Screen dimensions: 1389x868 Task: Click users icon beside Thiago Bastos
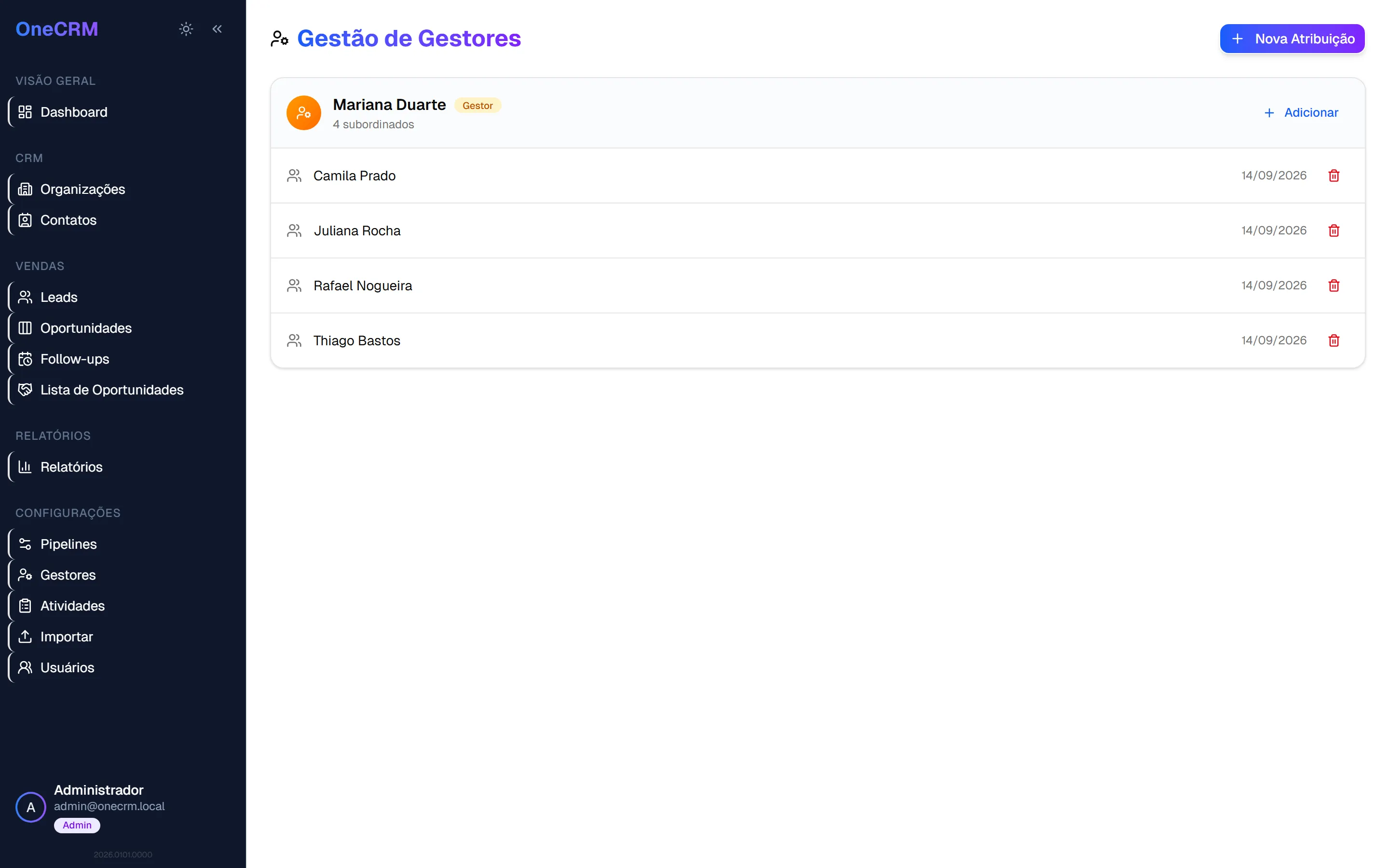[295, 340]
